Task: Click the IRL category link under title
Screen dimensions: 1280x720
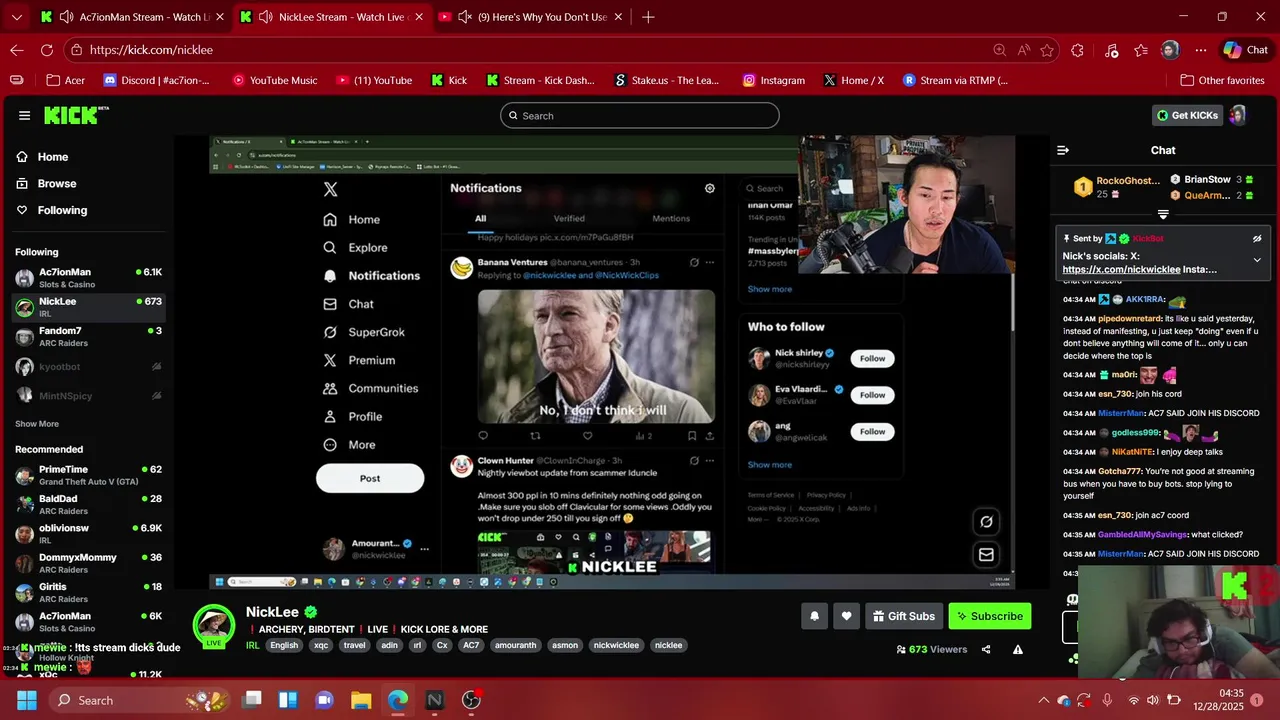Action: click(x=252, y=645)
